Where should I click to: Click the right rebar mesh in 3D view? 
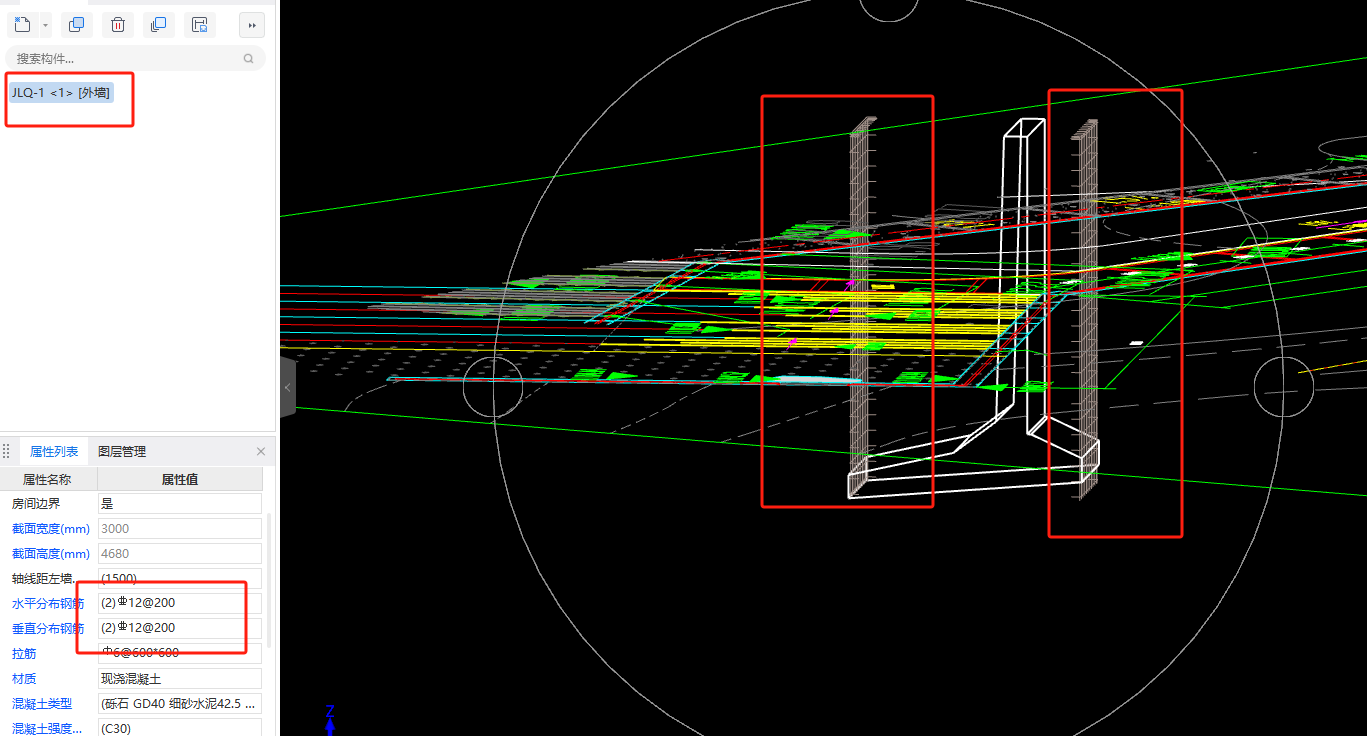(1084, 310)
